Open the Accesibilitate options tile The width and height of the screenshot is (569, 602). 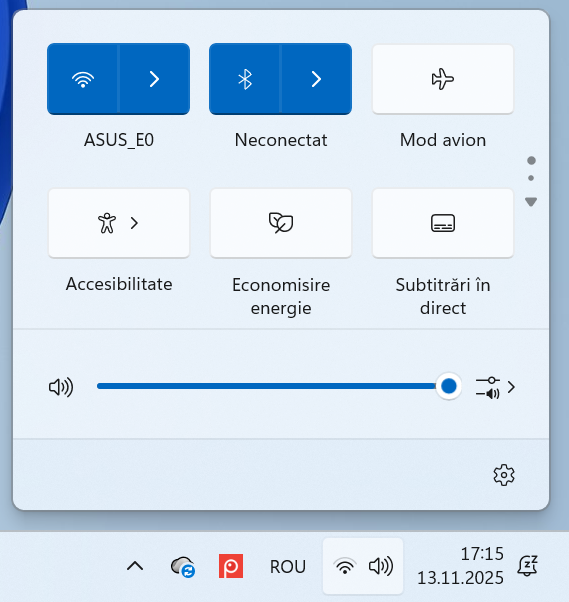[x=119, y=223]
